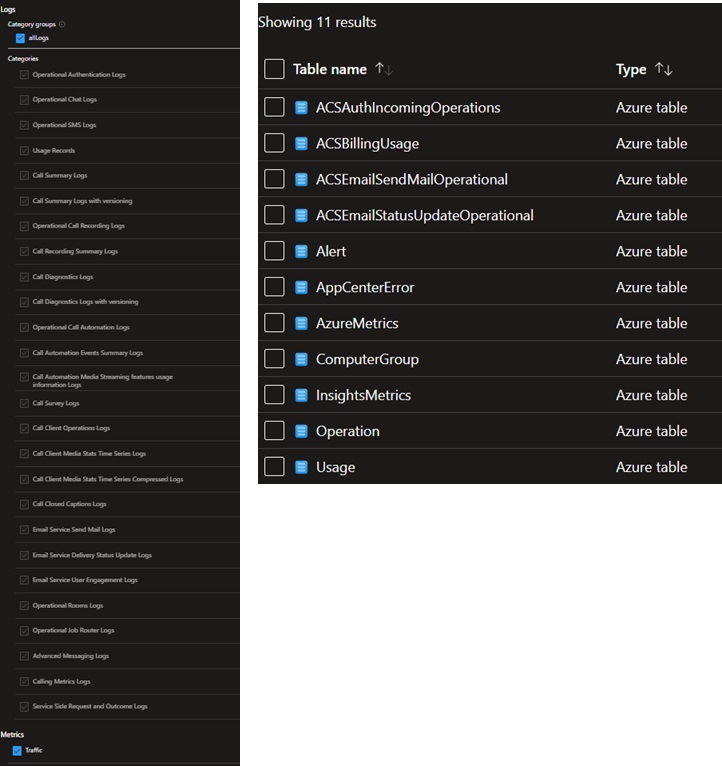Toggle Calling Metrics Logs checkbox
The width and height of the screenshot is (722, 767).
point(24,681)
